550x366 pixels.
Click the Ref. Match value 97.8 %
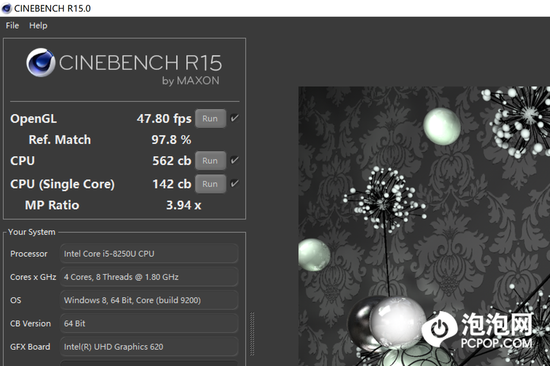(x=171, y=140)
